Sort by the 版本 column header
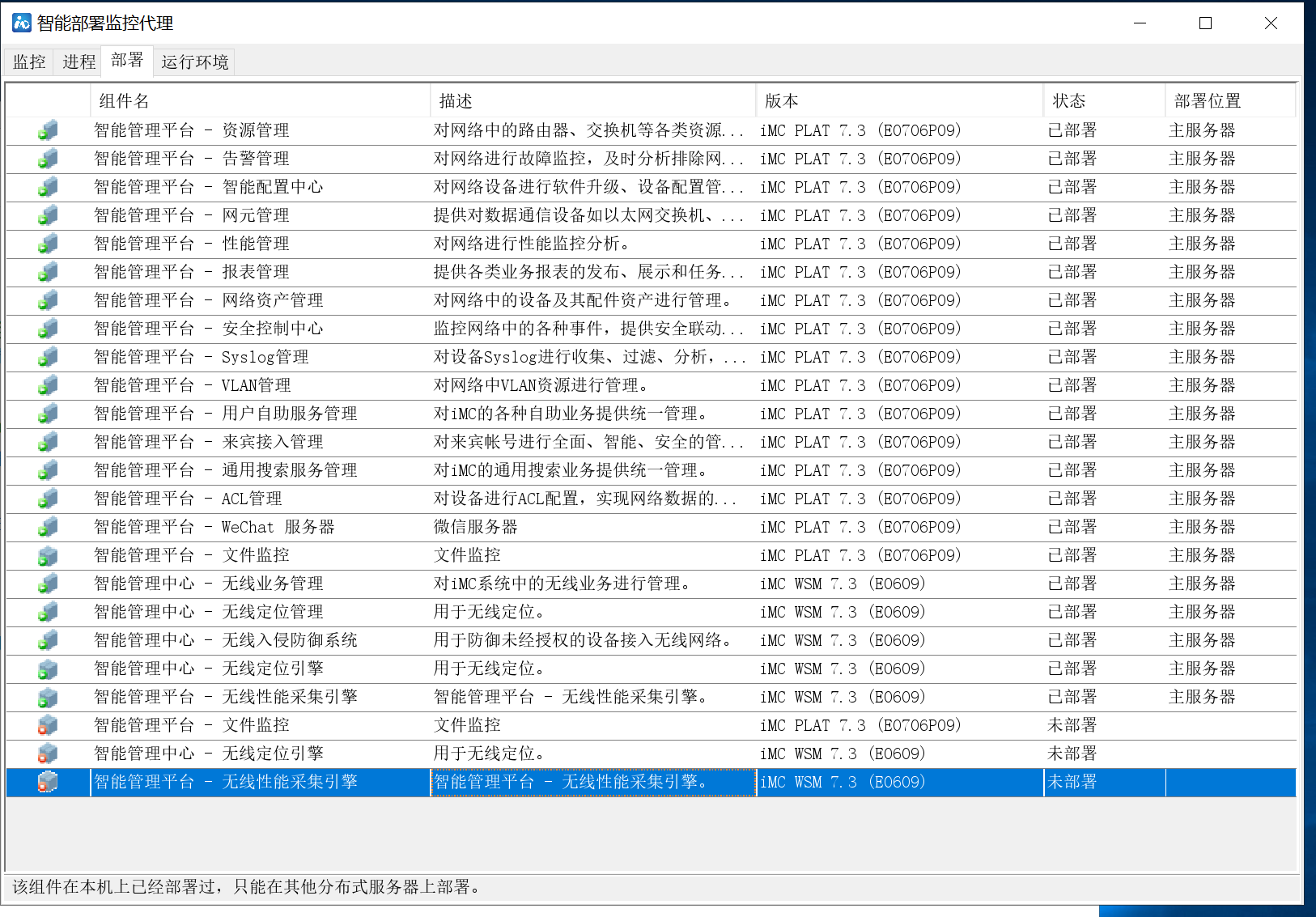1316x917 pixels. 899,100
